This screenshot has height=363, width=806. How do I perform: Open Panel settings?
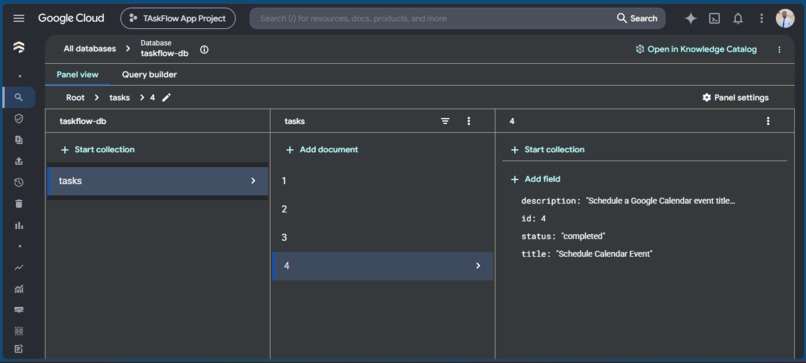point(736,97)
